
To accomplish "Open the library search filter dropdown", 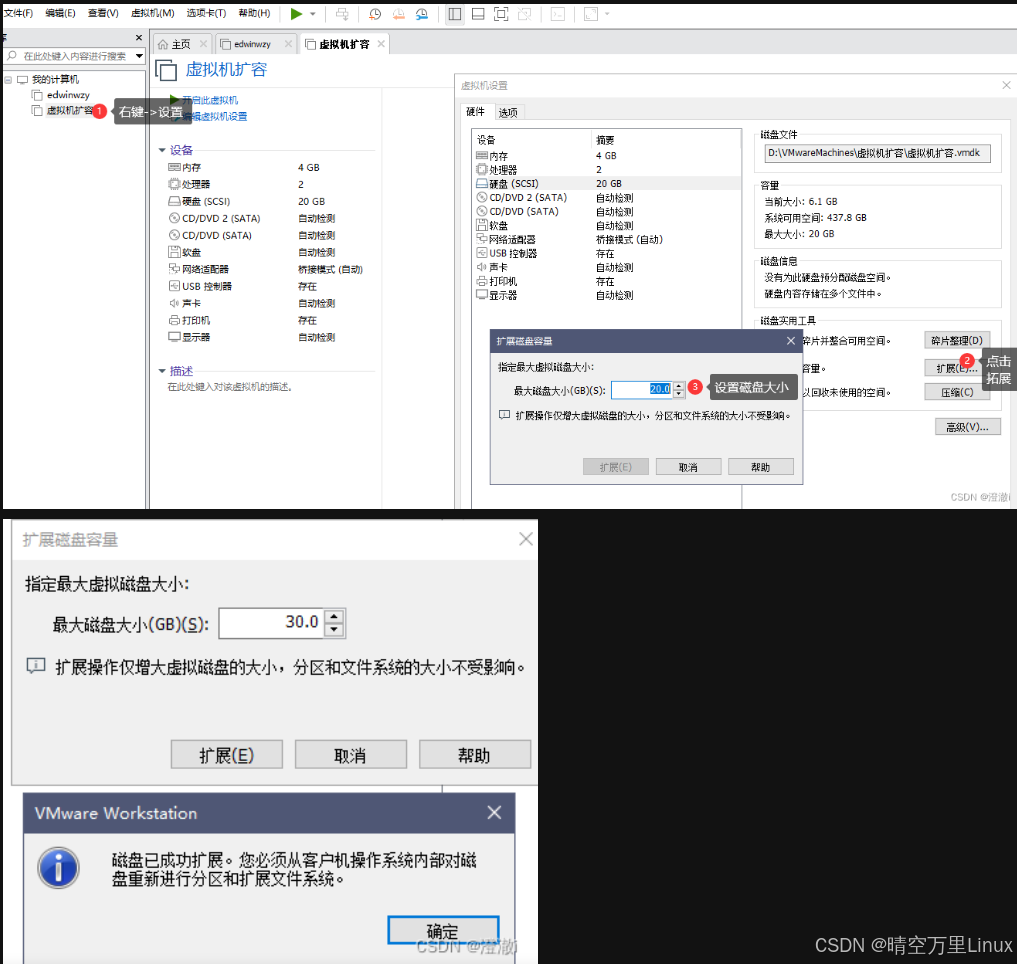I will pyautogui.click(x=139, y=56).
